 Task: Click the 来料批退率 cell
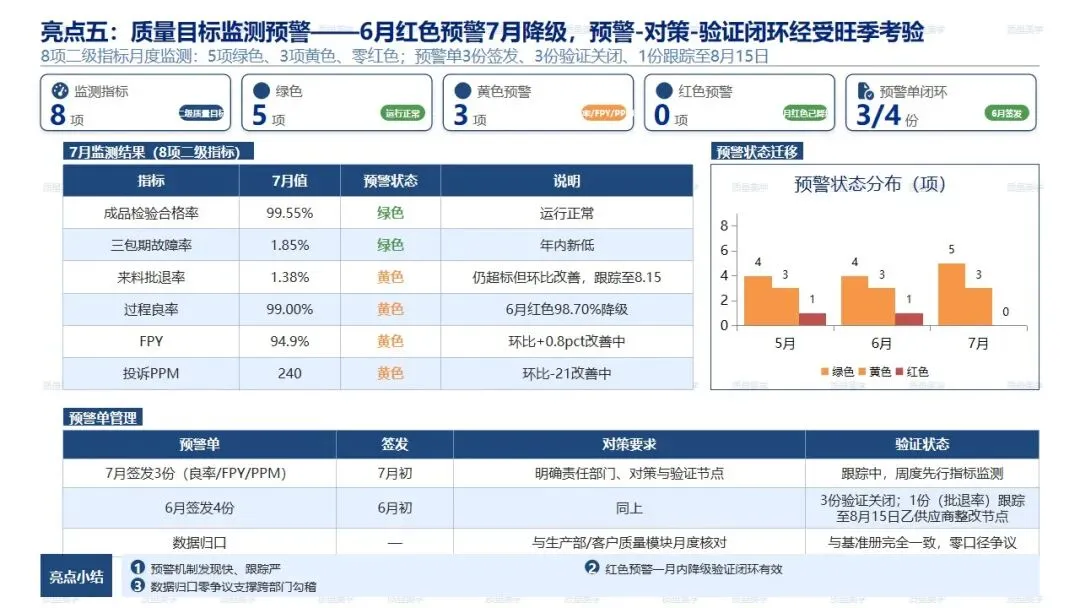click(151, 277)
